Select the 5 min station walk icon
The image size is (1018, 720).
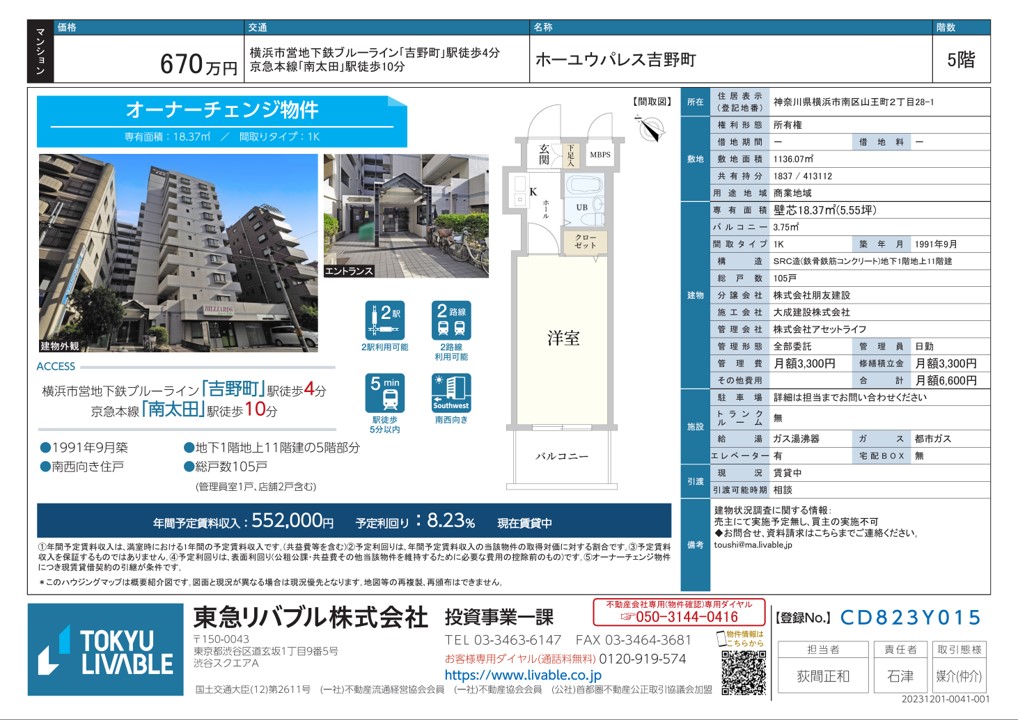pos(385,394)
